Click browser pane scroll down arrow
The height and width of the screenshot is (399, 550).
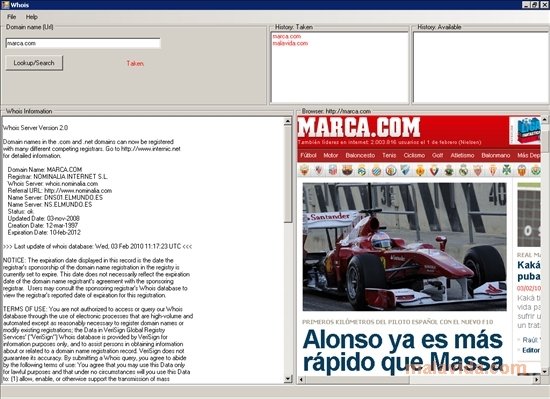[544, 371]
